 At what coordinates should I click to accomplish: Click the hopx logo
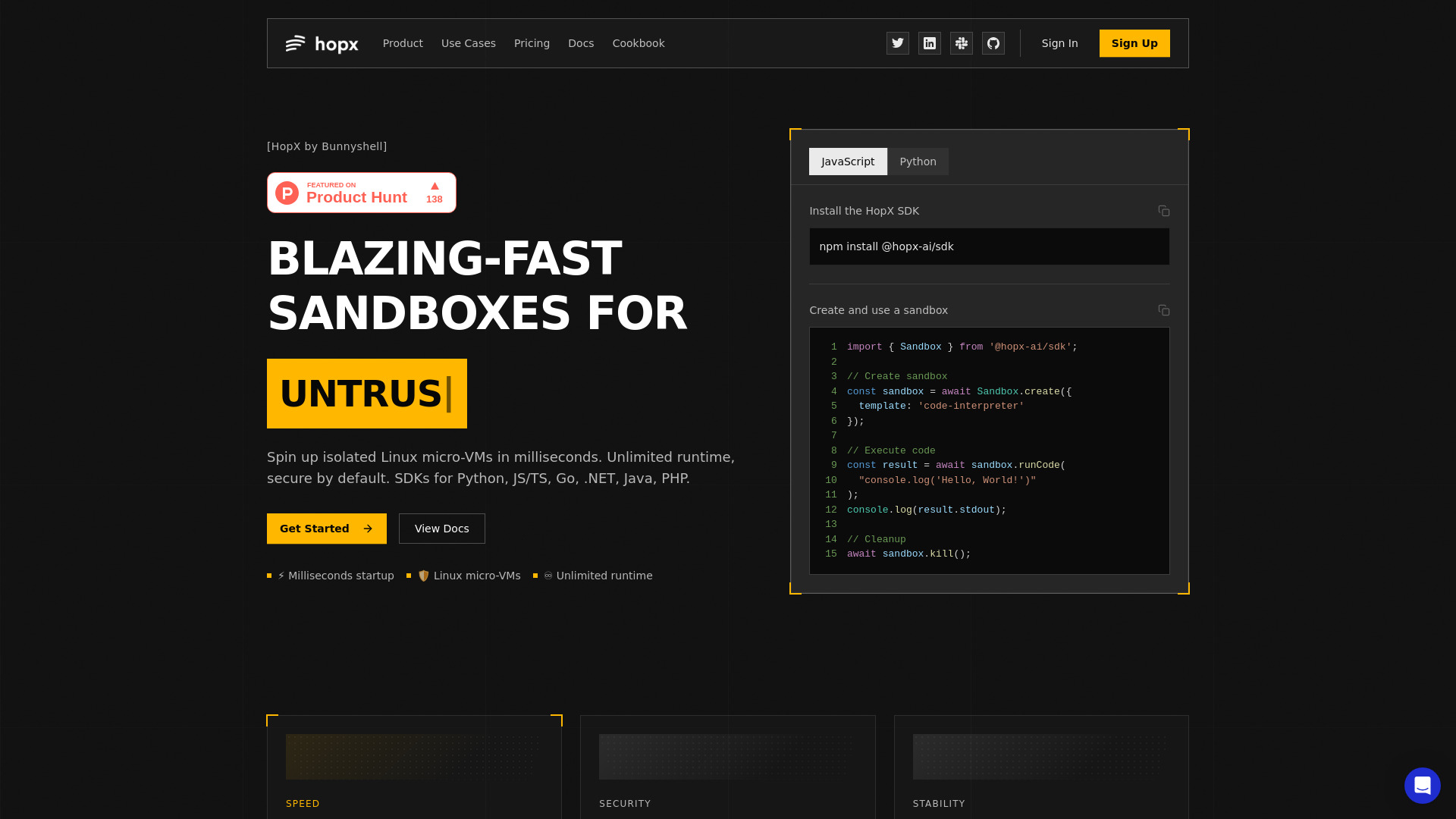point(322,44)
